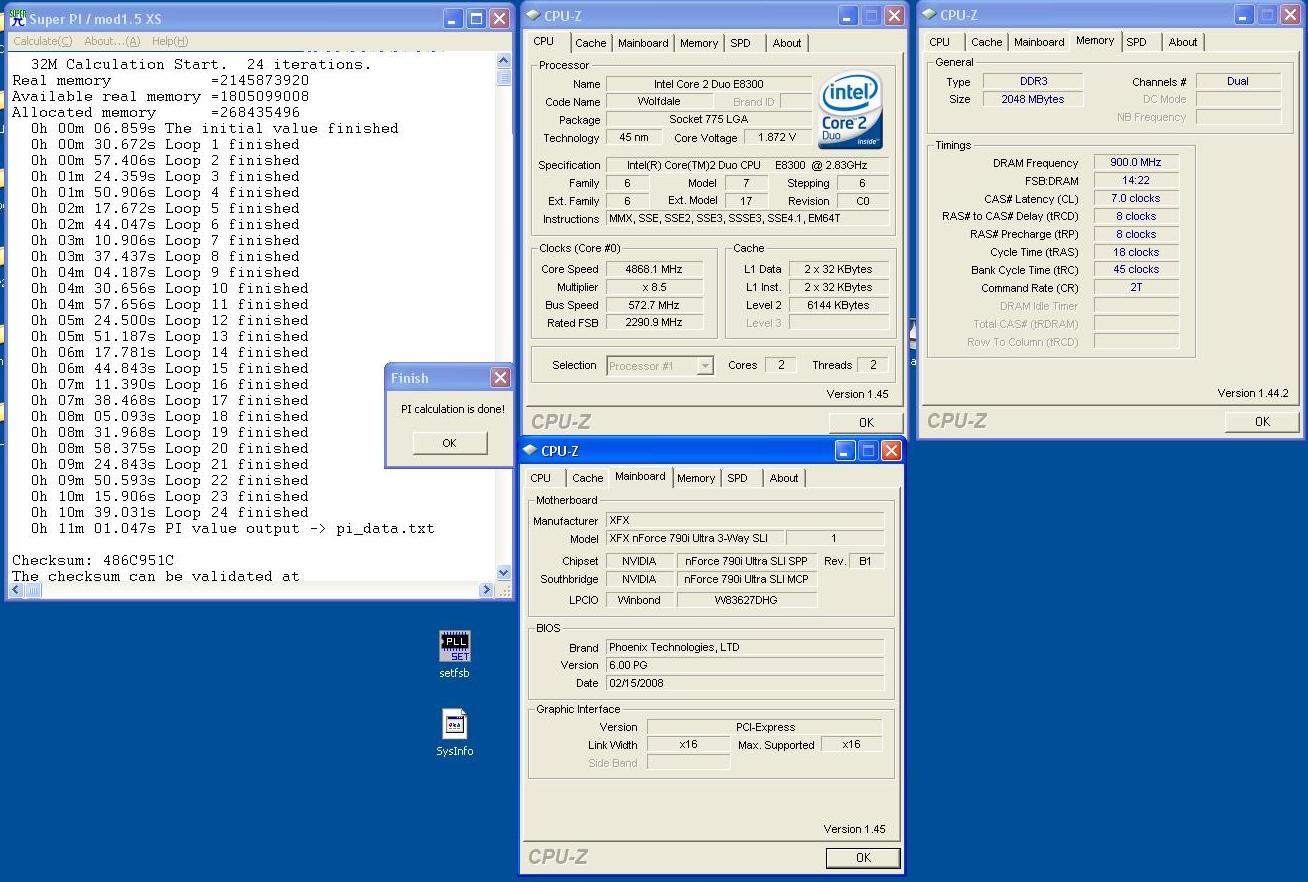The image size is (1308, 882).
Task: Open the setfsb desktop icon
Action: tap(455, 654)
